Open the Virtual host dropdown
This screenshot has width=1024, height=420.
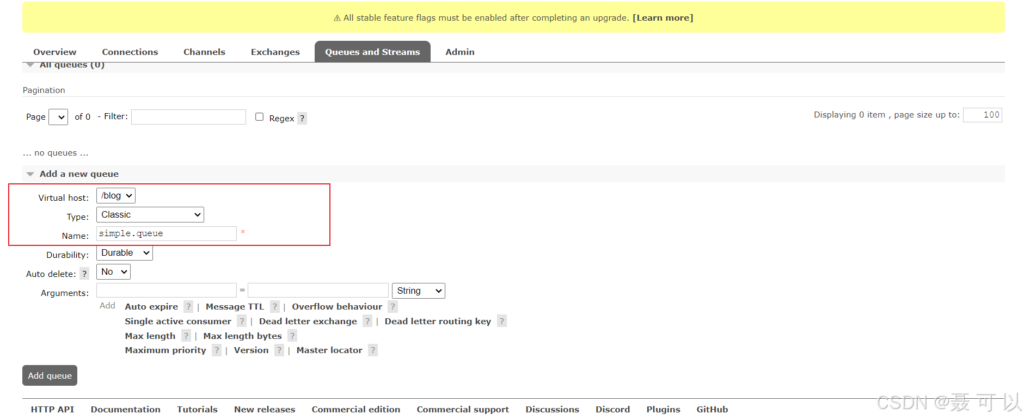116,196
